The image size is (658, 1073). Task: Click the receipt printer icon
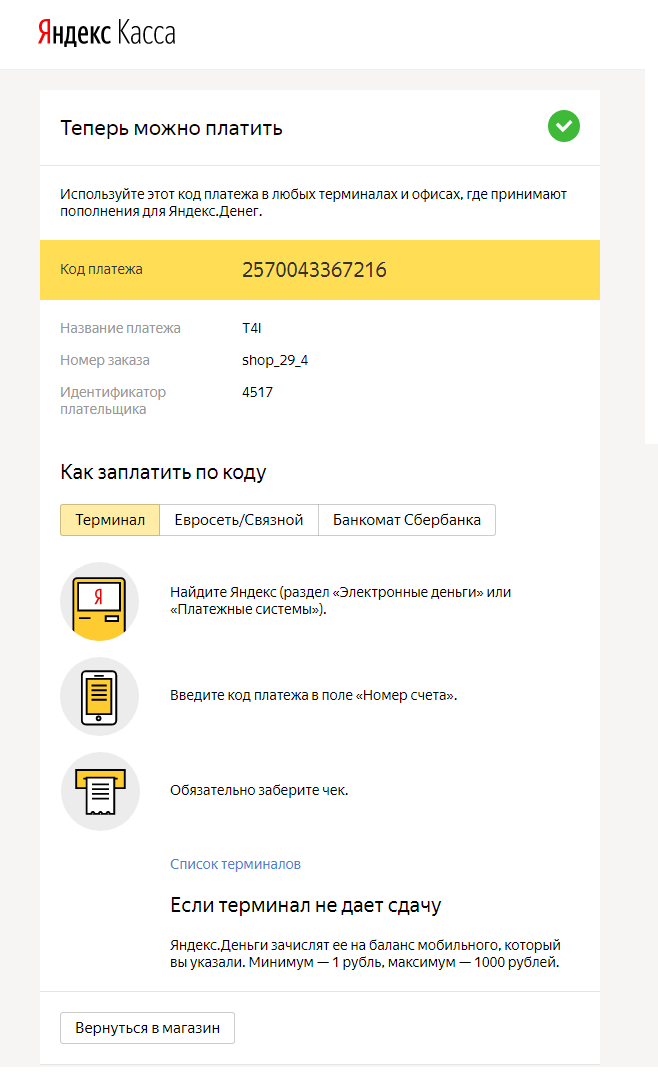(99, 790)
